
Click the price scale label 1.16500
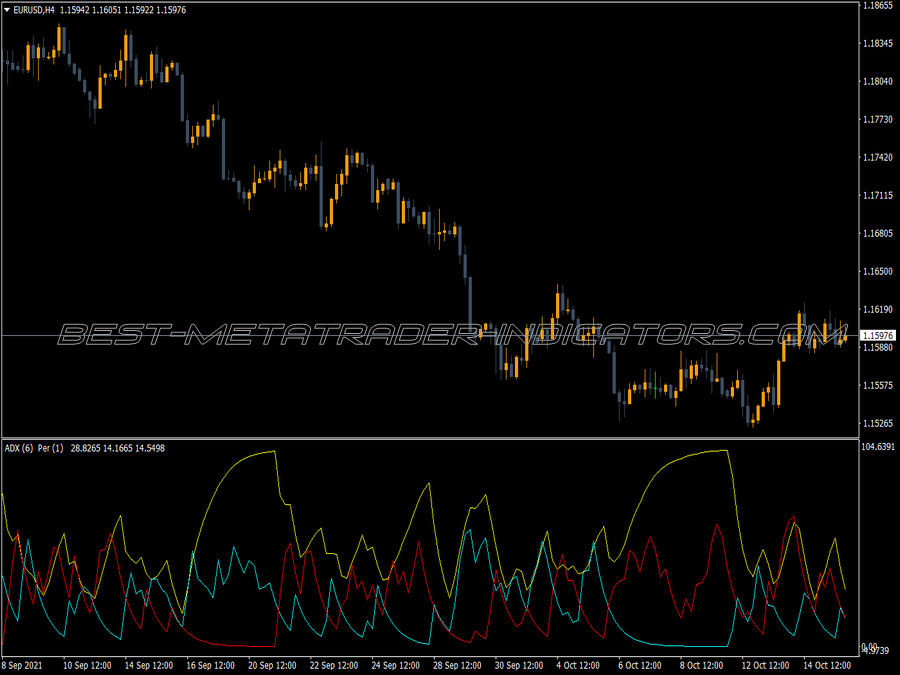coord(878,271)
